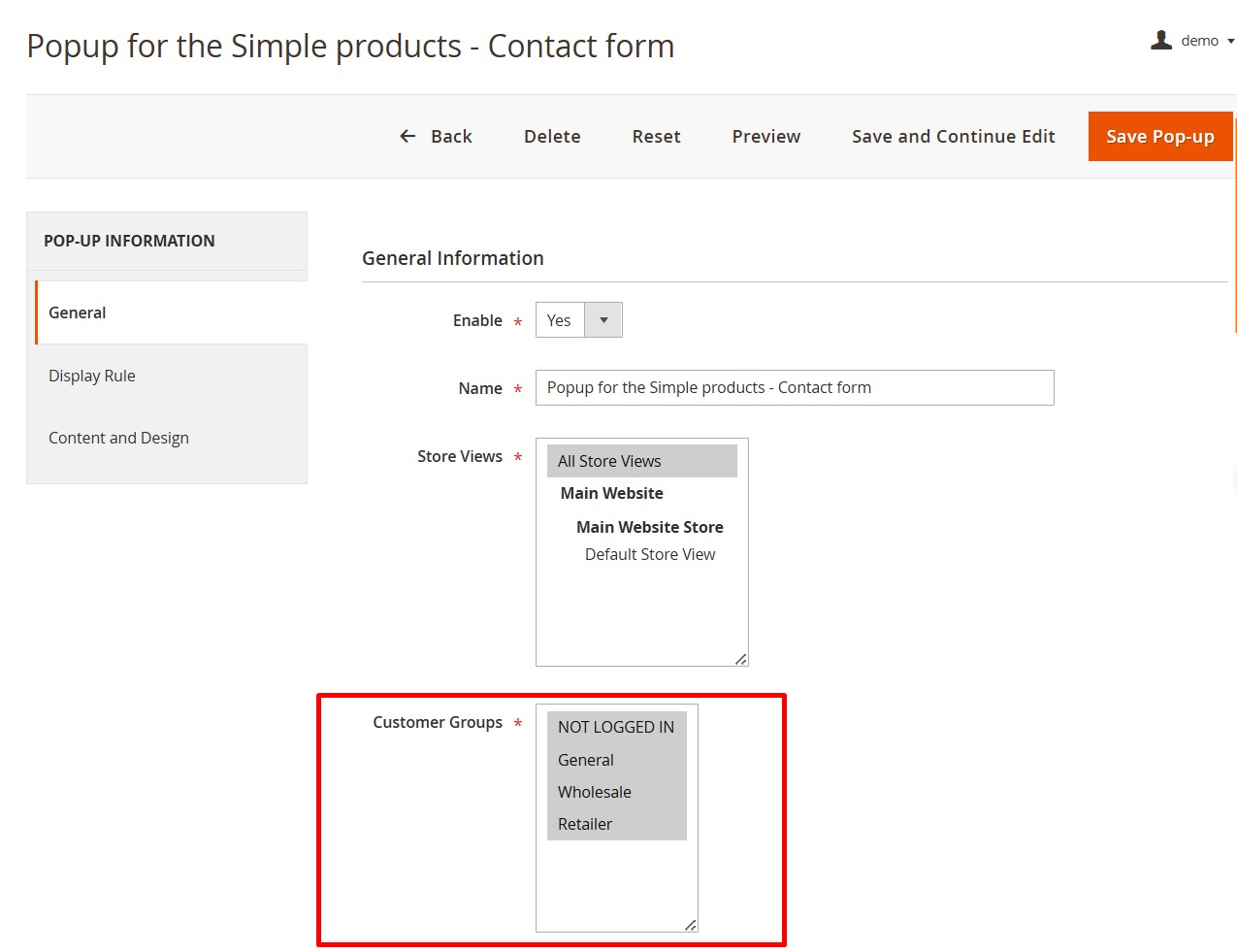Switch to the Display Rule tab
1237x952 pixels.
coord(92,376)
